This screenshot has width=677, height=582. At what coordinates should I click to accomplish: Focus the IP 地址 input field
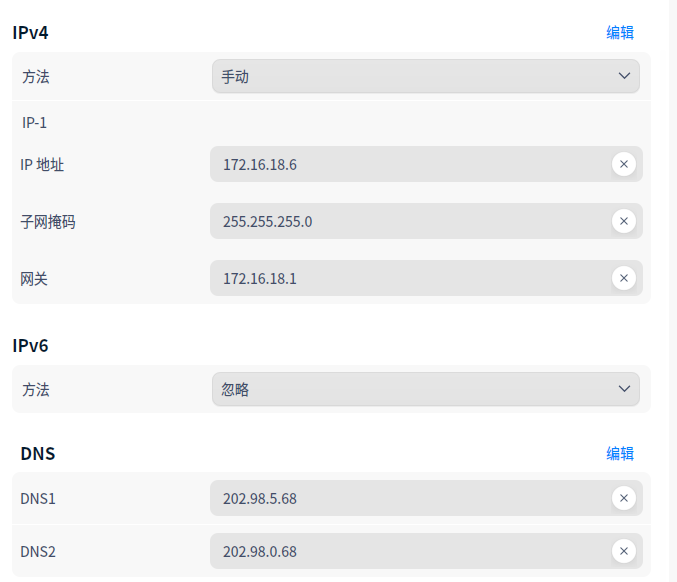[410, 164]
